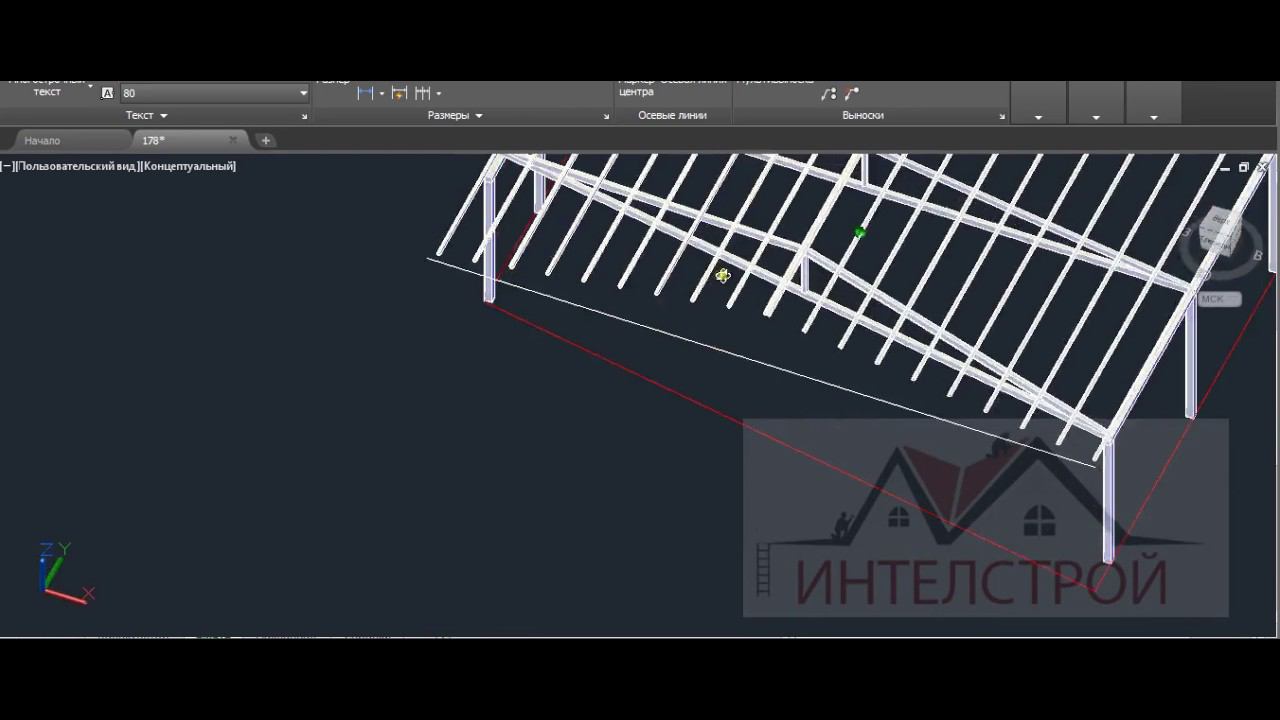The height and width of the screenshot is (720, 1280).
Task: Click the Выноски panel title
Action: pos(863,116)
